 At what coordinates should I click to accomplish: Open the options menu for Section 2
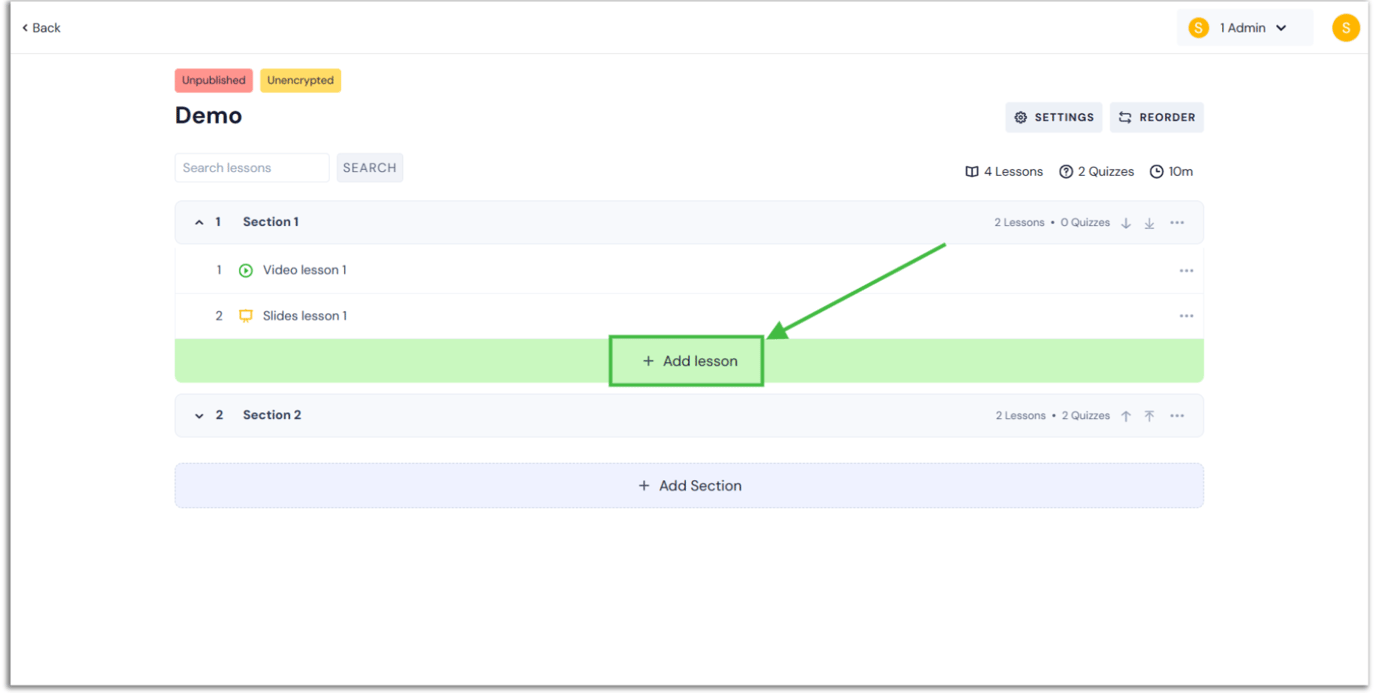[1177, 415]
